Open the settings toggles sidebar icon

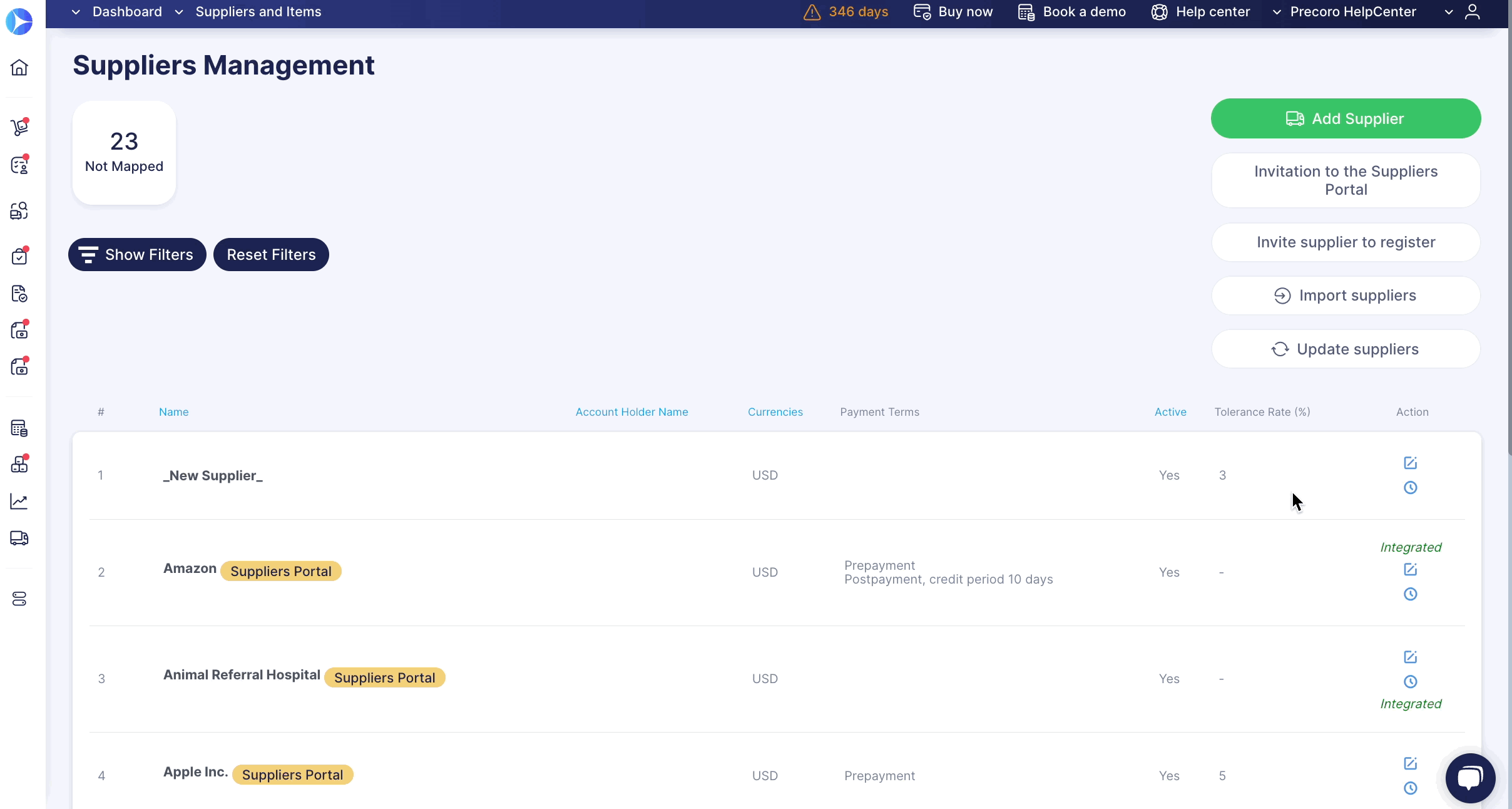click(x=19, y=599)
